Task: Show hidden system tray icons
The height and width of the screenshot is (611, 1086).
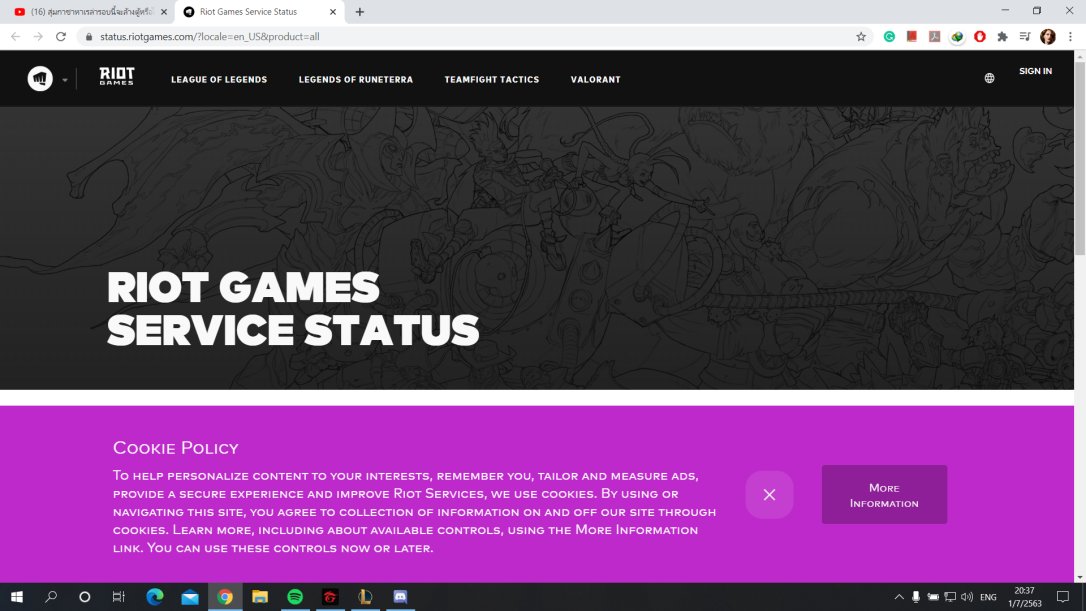Action: [899, 596]
